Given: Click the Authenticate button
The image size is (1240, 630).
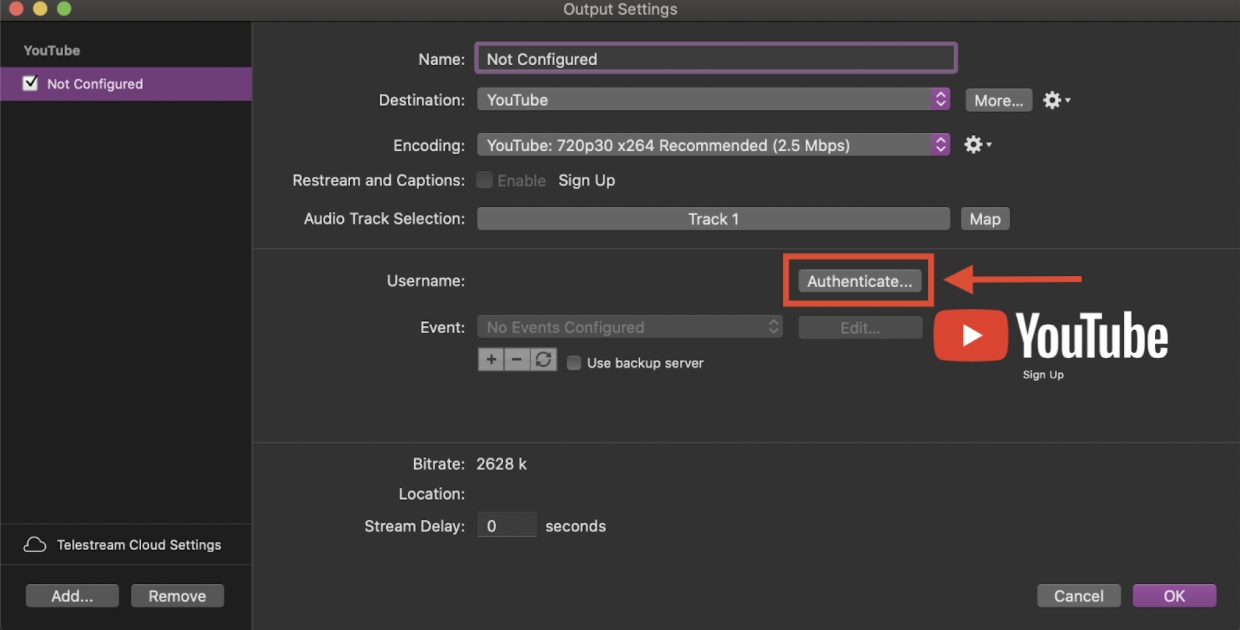Looking at the screenshot, I should click(859, 281).
